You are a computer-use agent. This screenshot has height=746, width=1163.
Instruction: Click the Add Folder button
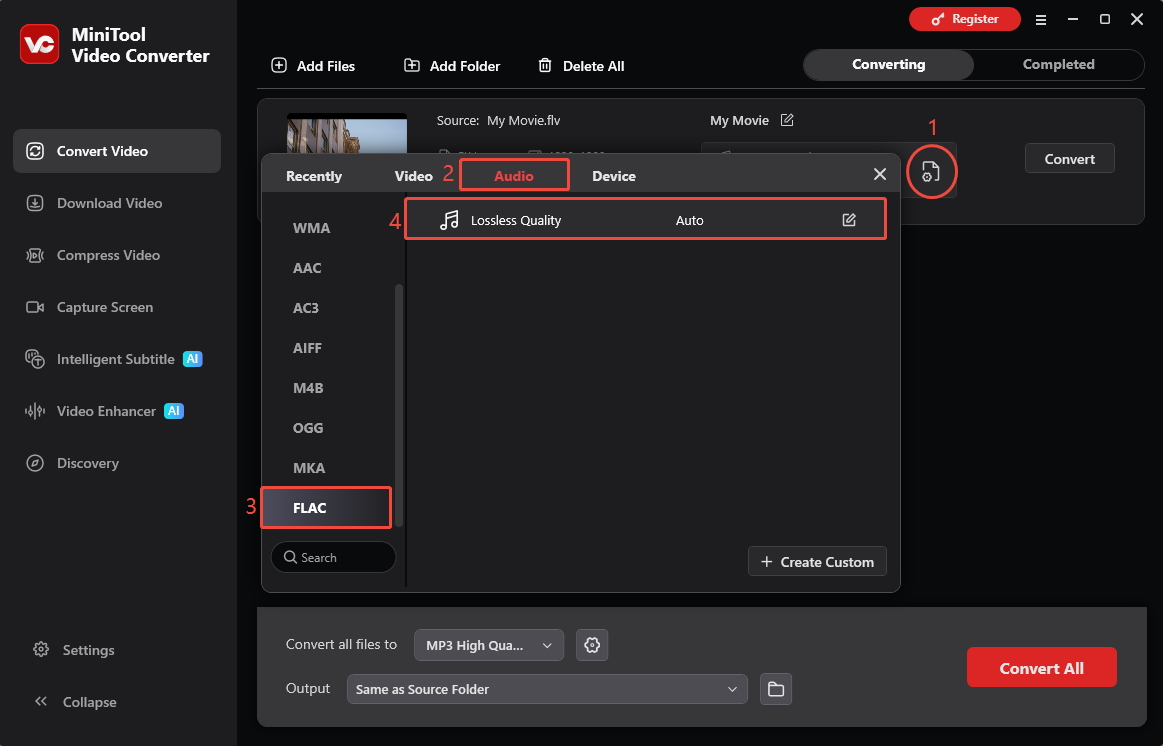click(x=452, y=66)
